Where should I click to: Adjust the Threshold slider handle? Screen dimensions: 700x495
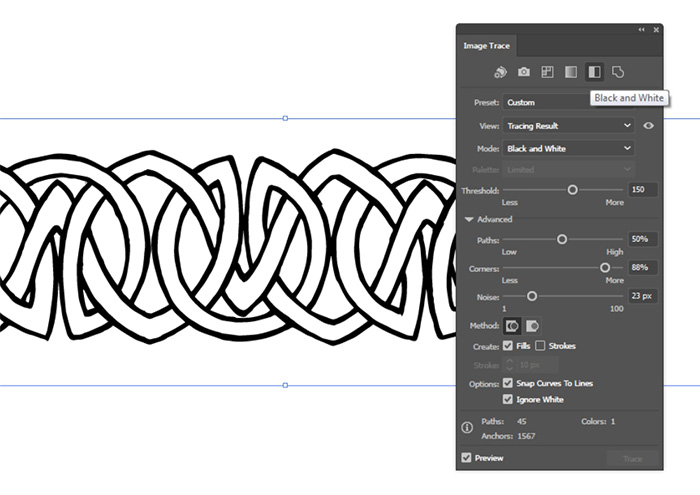tap(572, 190)
